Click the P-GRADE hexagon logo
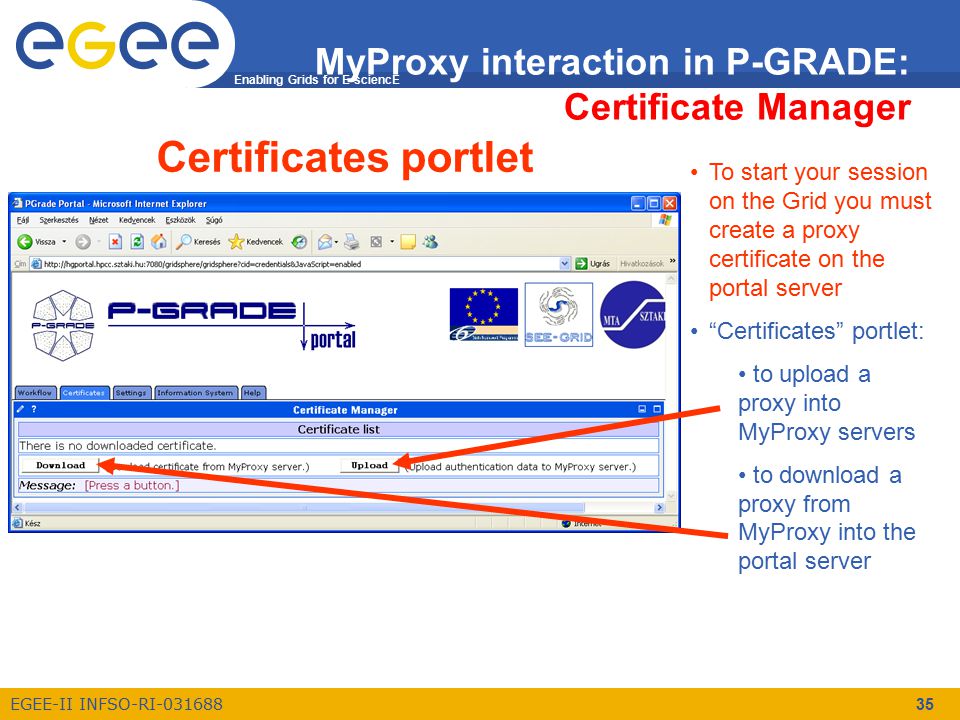960x720 pixels. (x=62, y=325)
